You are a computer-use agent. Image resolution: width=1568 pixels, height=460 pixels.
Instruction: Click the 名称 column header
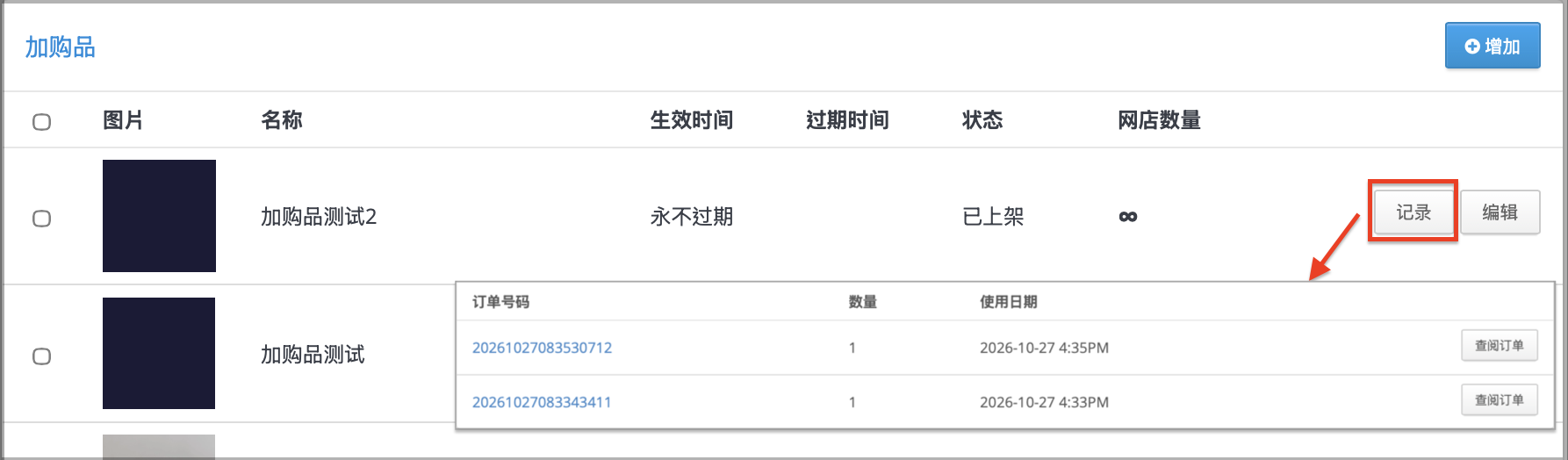(282, 120)
